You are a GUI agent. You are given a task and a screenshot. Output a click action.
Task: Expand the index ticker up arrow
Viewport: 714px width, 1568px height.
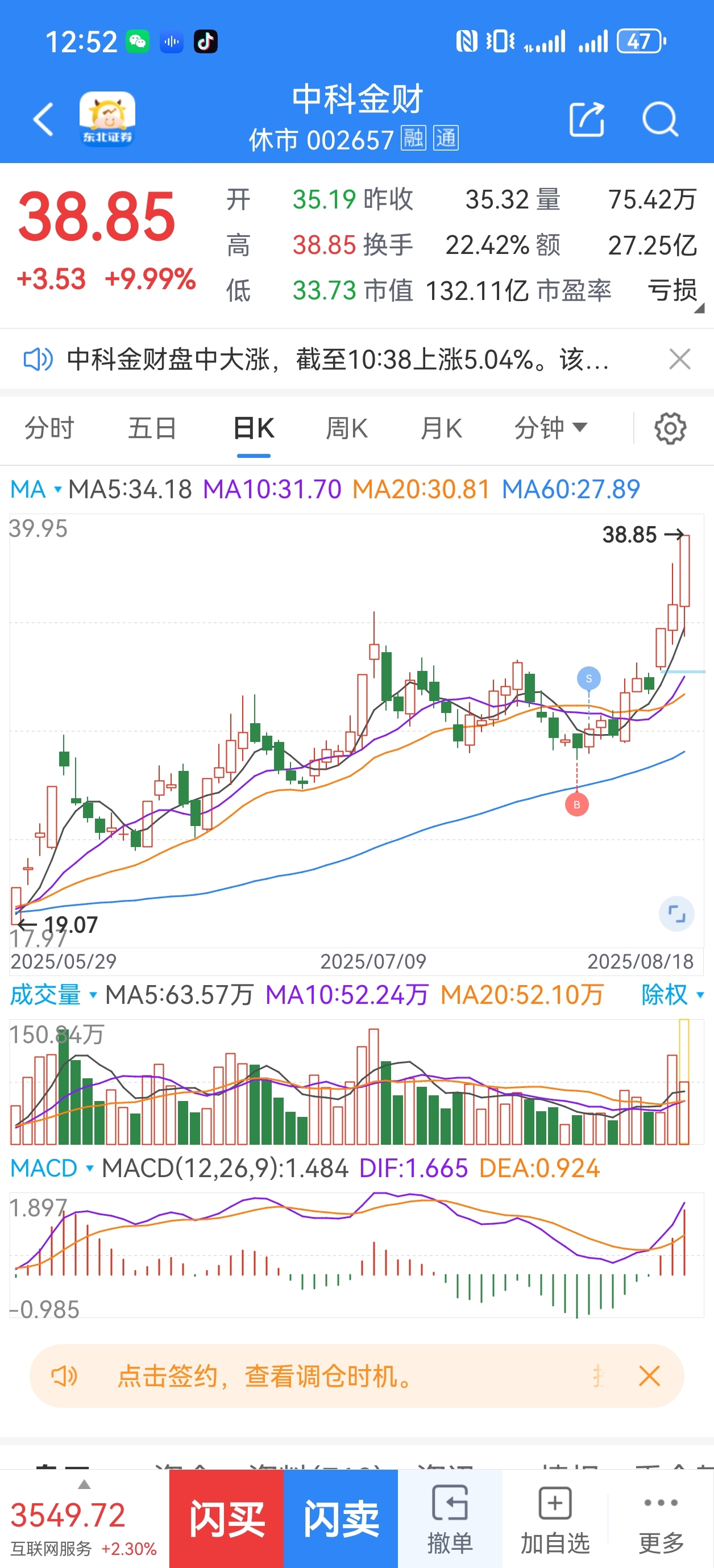85,1484
